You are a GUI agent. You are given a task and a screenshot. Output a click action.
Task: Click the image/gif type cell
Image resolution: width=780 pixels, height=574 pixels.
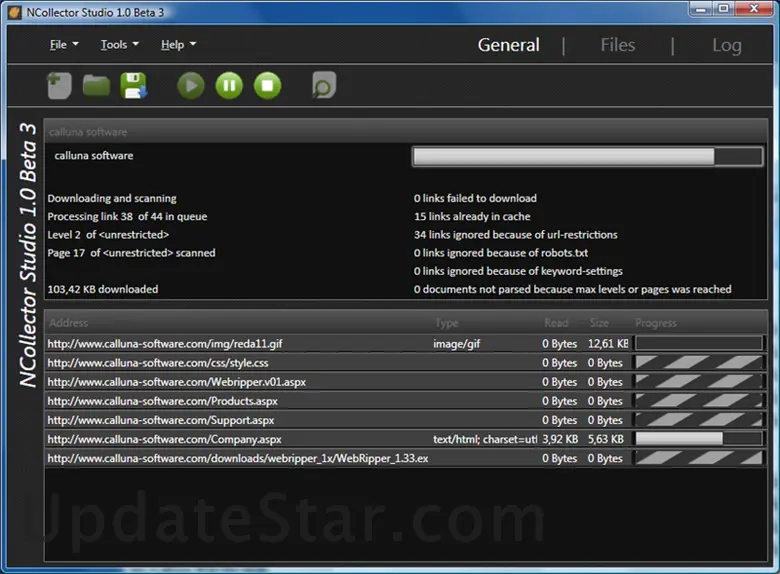pos(457,344)
